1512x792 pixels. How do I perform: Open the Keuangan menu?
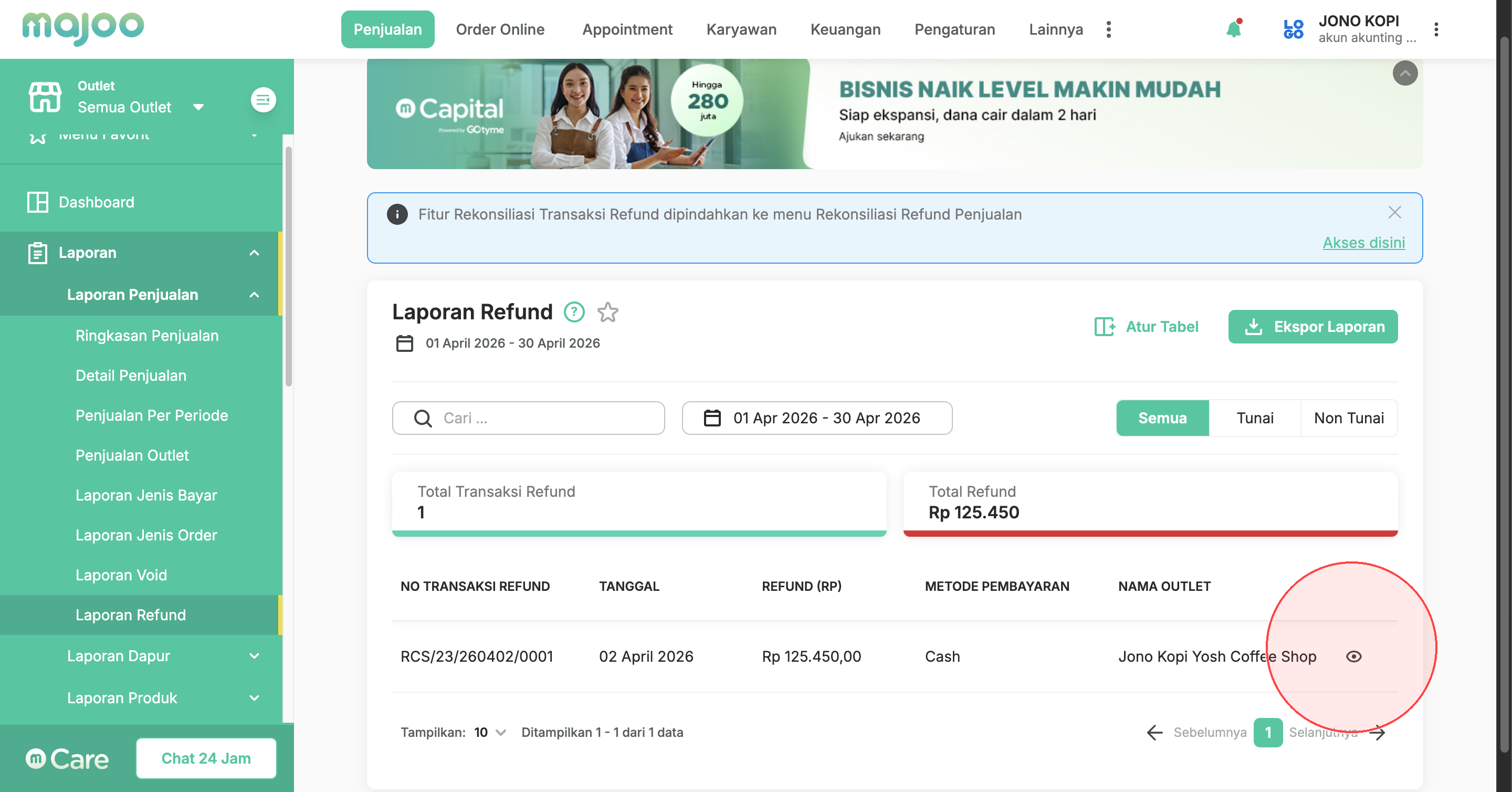tap(845, 29)
